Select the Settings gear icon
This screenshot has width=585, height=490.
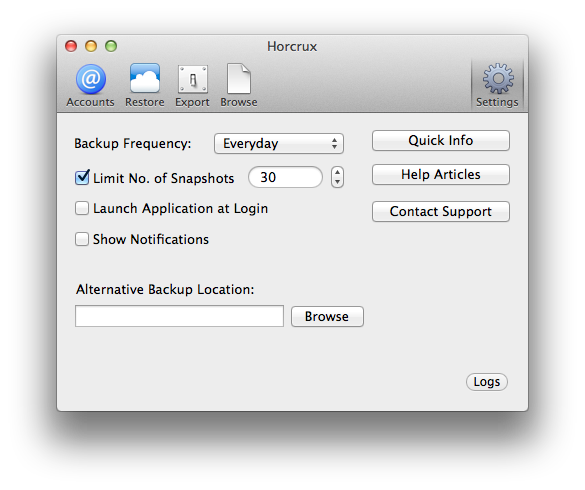498,78
